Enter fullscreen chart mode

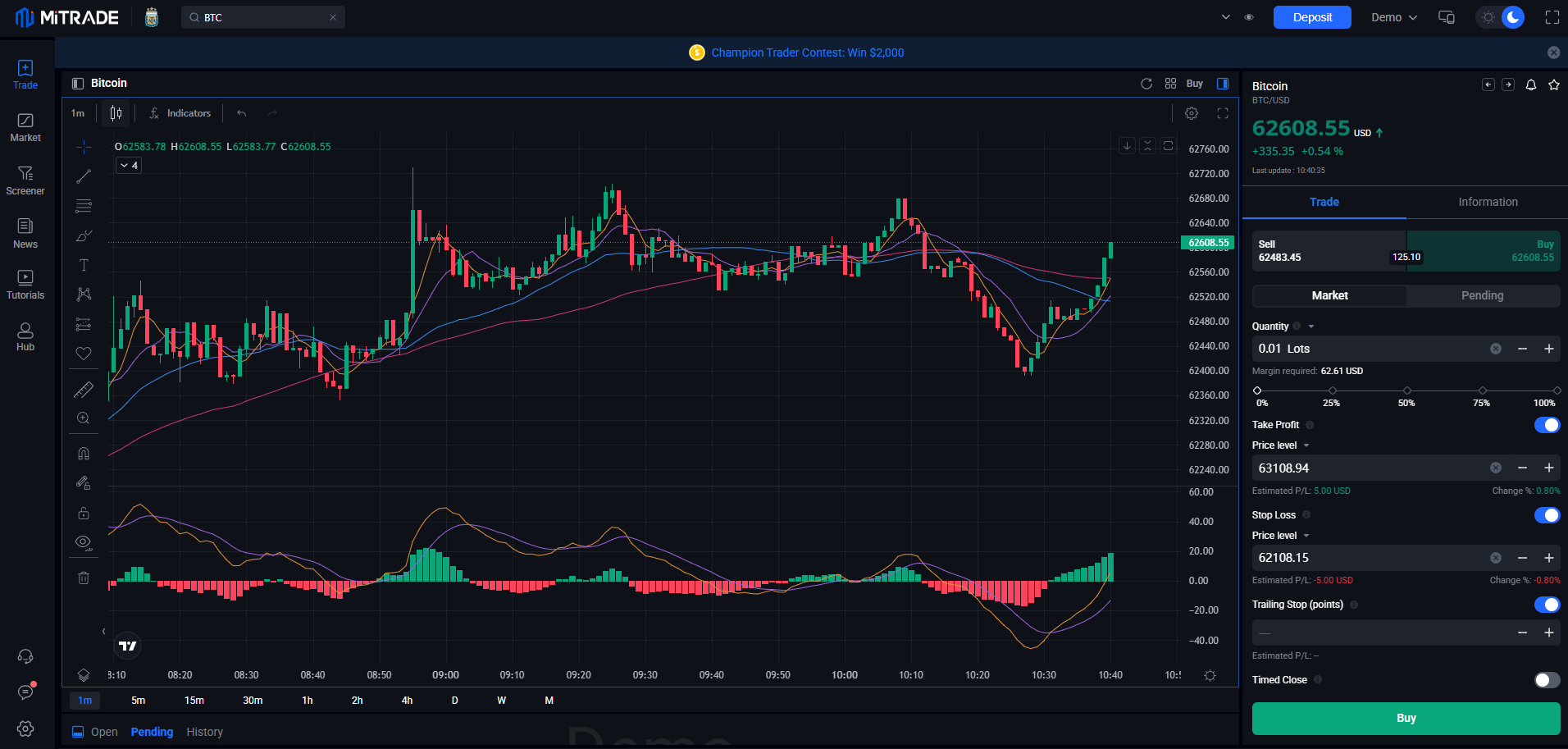[x=1223, y=113]
